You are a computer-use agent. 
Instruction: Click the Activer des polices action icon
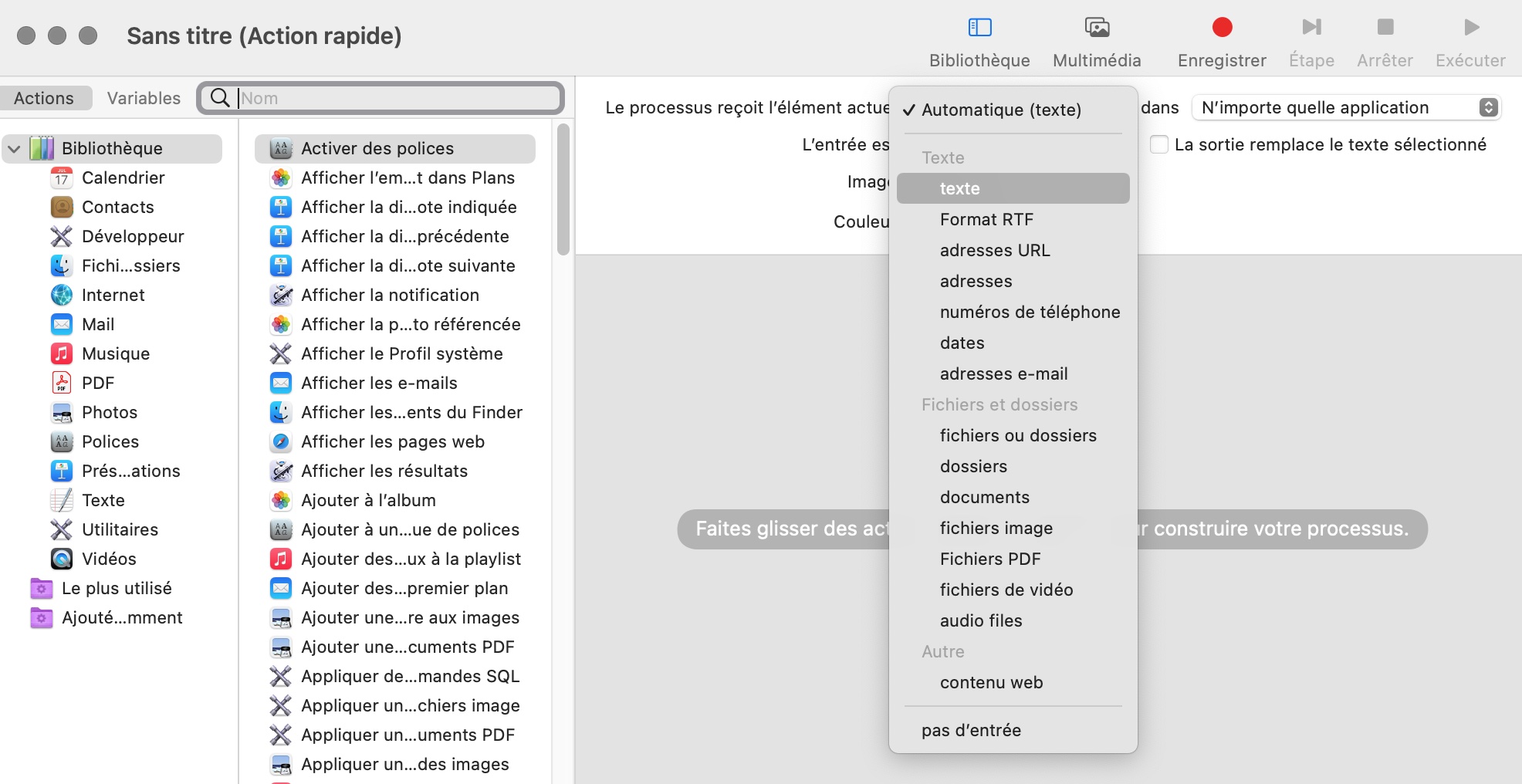[281, 149]
